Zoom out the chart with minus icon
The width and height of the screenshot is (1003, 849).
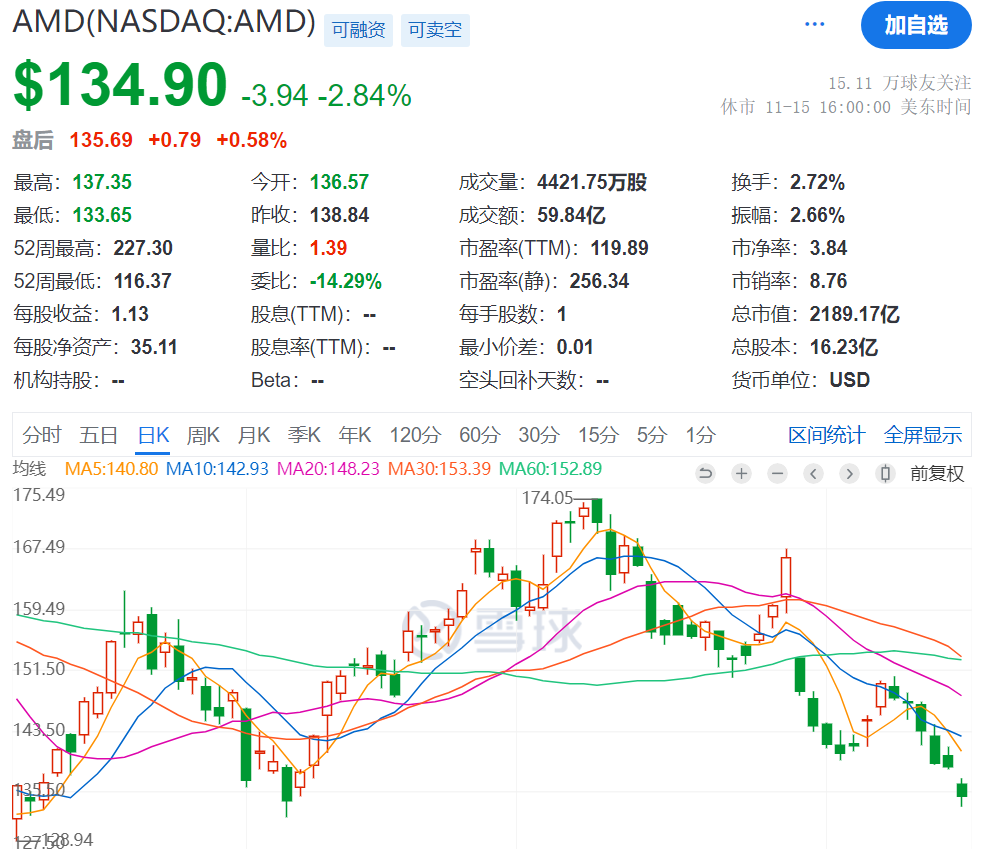[777, 473]
